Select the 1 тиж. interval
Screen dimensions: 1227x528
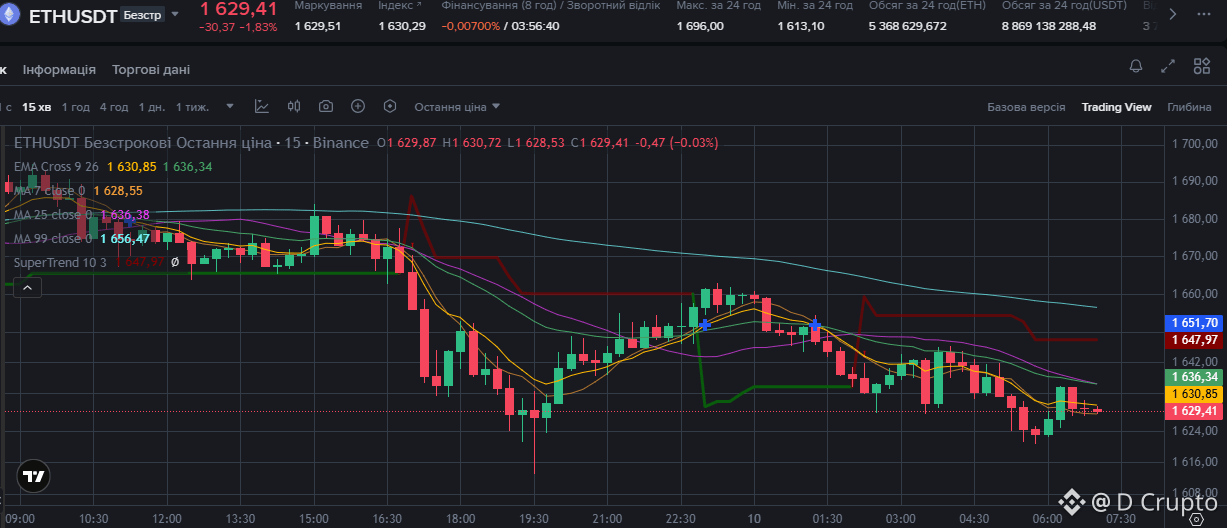pyautogui.click(x=192, y=107)
